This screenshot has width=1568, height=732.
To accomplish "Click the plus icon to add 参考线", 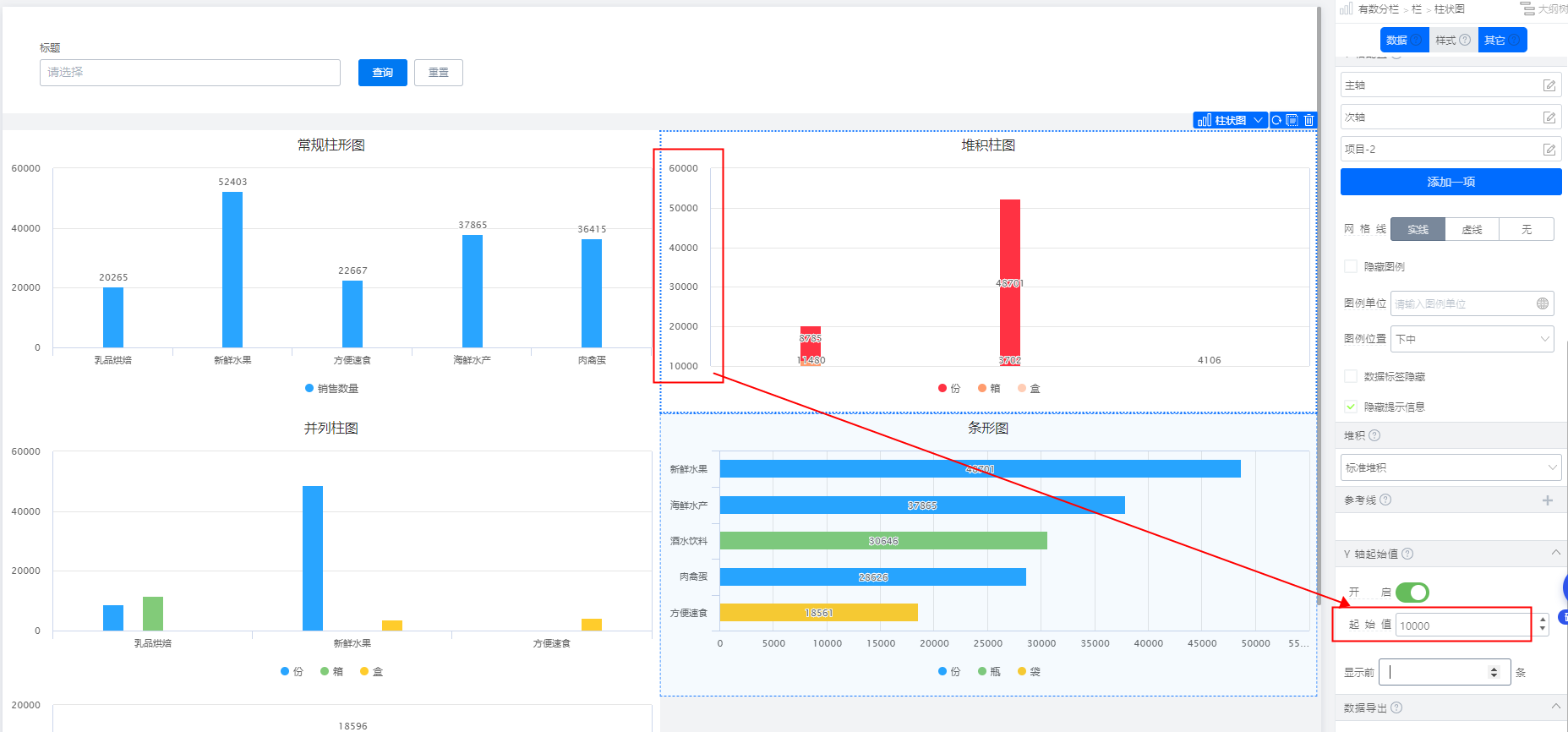I will tap(1548, 500).
